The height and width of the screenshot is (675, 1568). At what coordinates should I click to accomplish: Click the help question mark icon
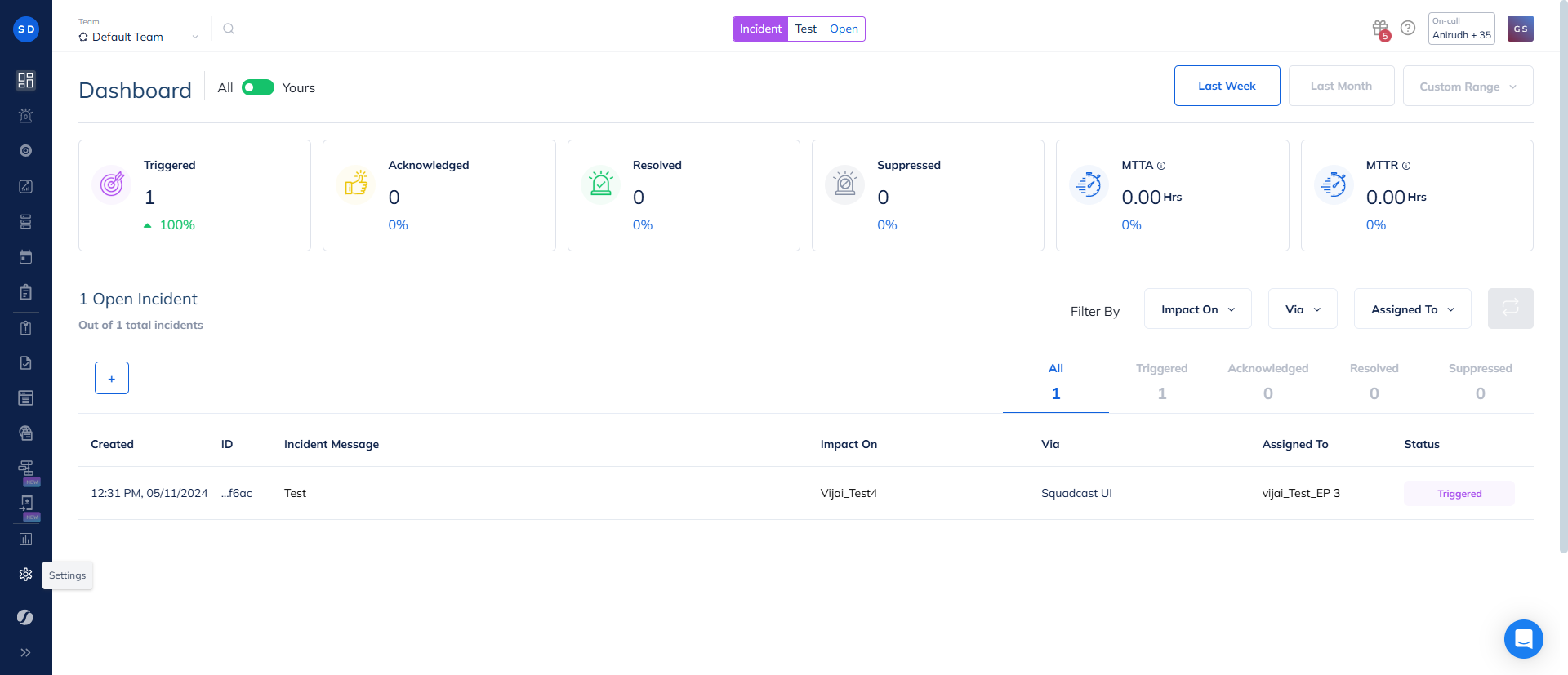point(1408,29)
